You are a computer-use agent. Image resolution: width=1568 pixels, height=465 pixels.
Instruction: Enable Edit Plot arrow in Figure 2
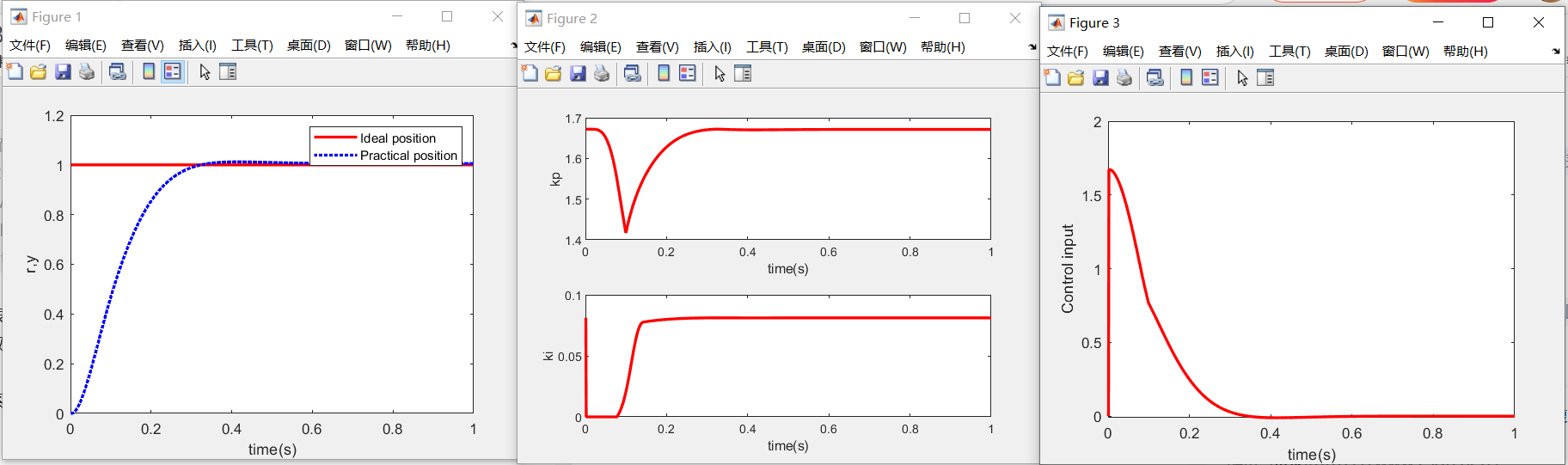720,74
